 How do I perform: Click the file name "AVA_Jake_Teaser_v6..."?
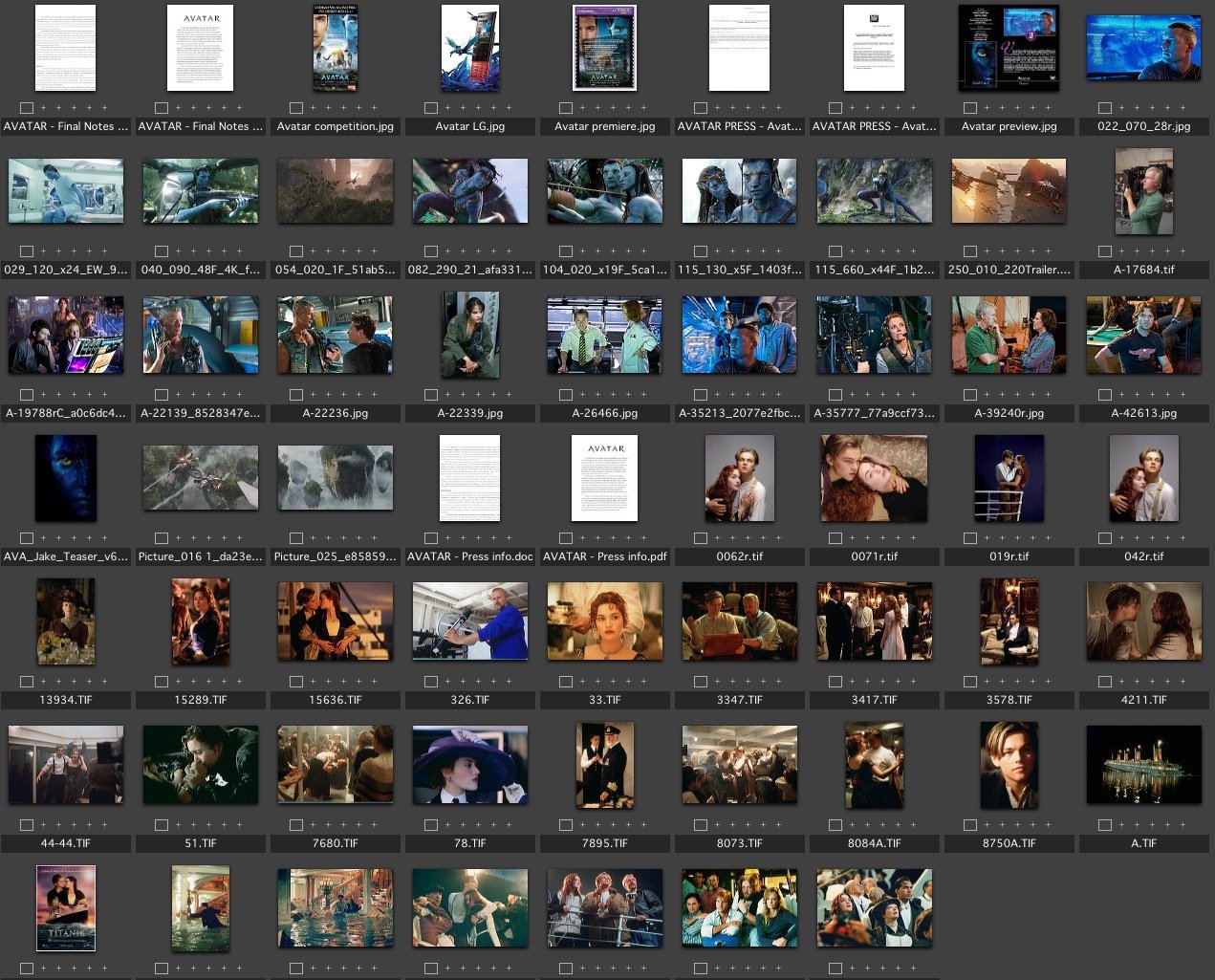(x=65, y=556)
